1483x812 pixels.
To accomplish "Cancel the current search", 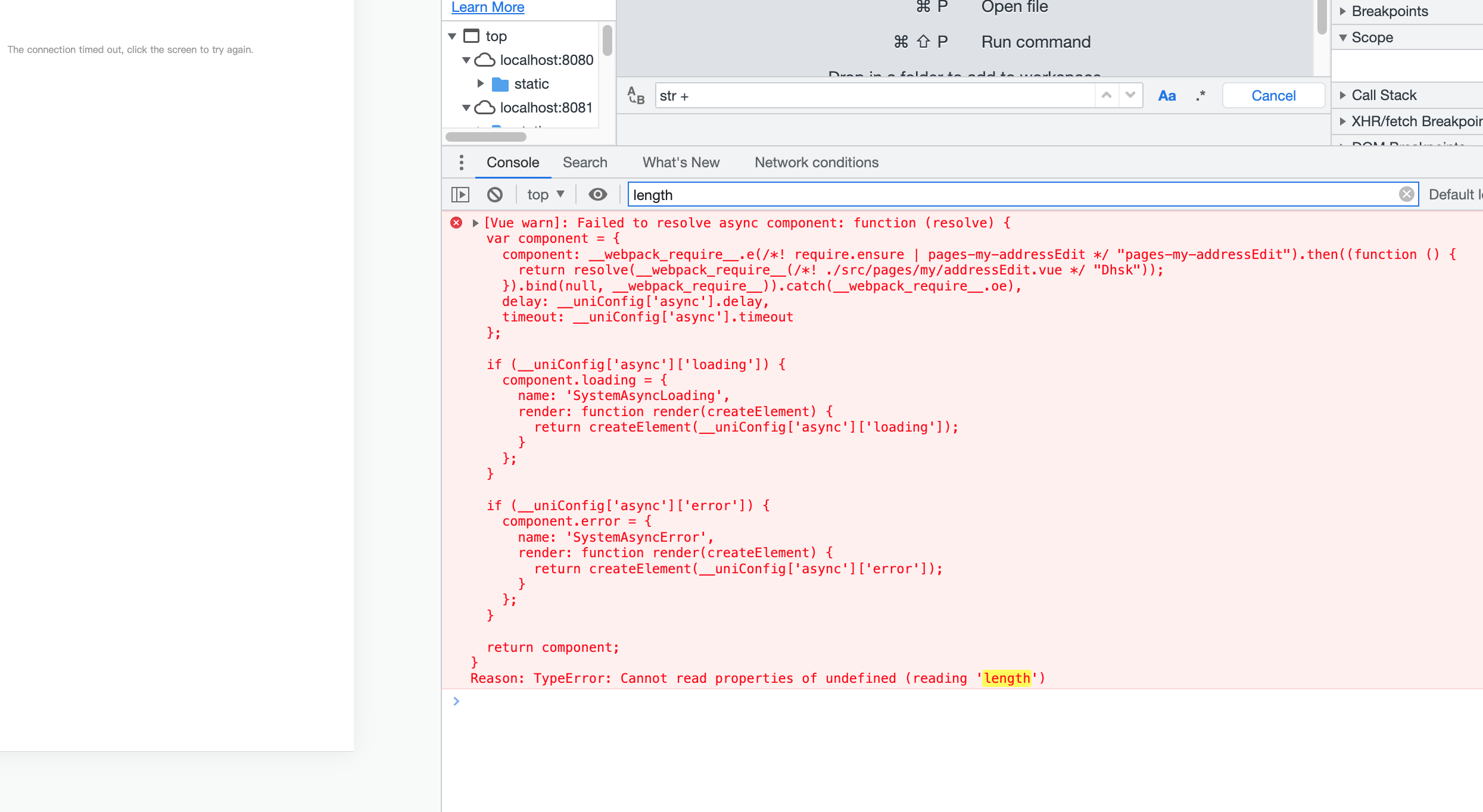I will coord(1273,95).
